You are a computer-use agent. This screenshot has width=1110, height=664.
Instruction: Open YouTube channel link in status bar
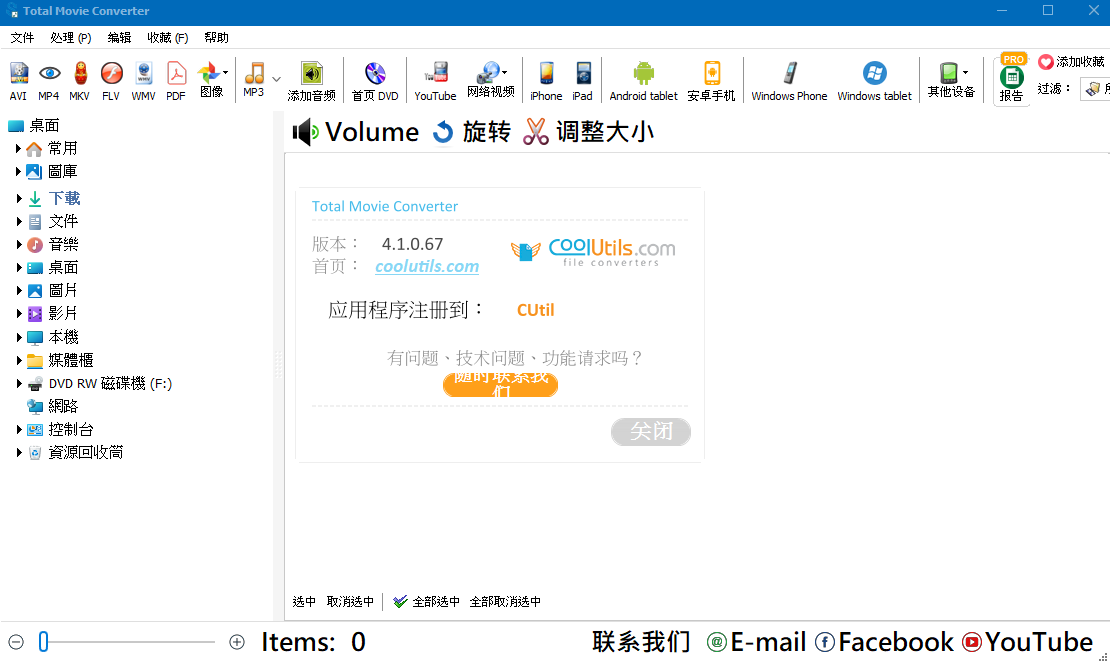pyautogui.click(x=1028, y=642)
